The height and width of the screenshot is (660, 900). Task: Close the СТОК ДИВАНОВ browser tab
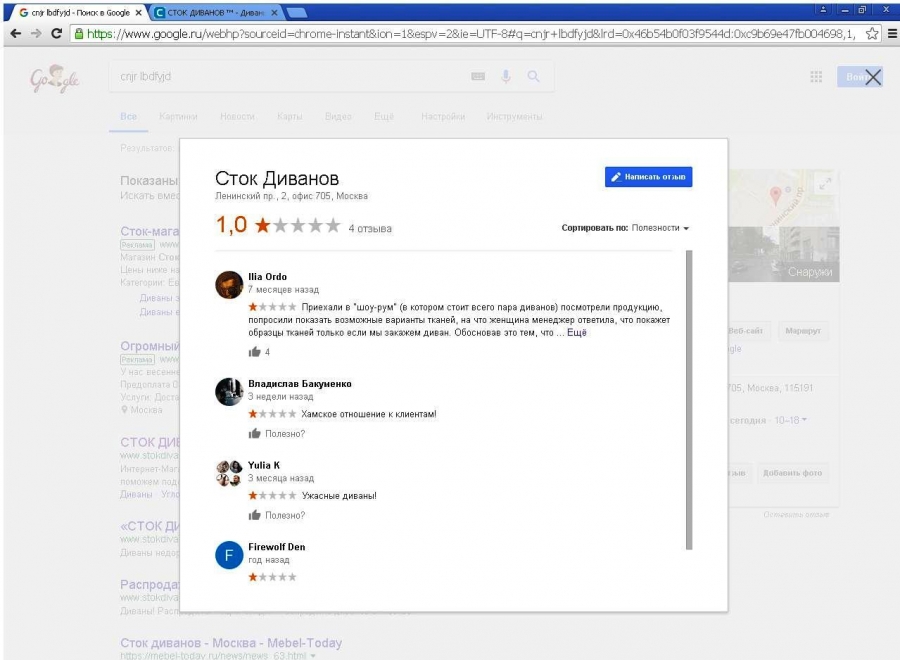pyautogui.click(x=274, y=12)
